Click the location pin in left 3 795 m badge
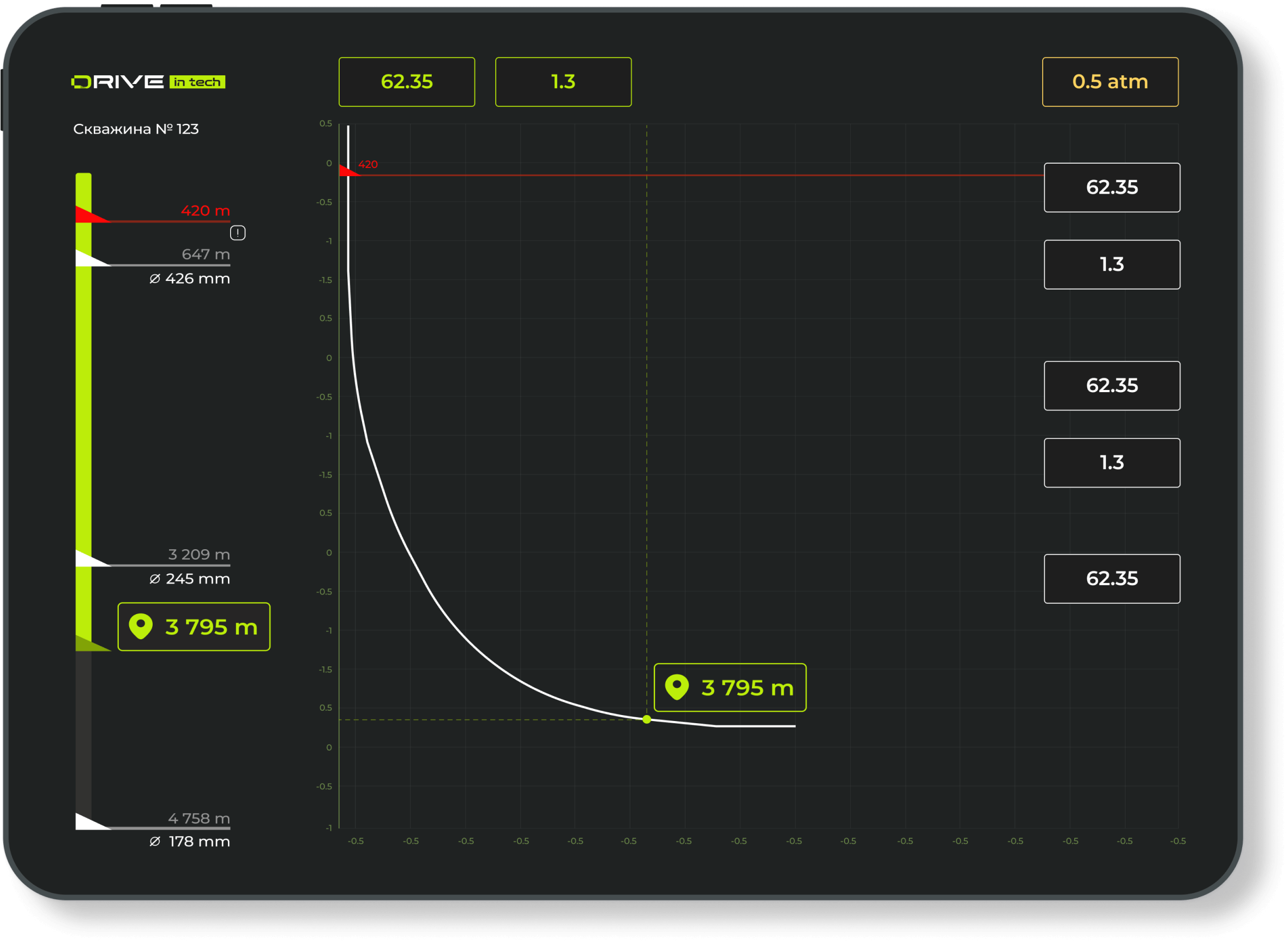This screenshot has height=943, width=1288. [x=140, y=626]
